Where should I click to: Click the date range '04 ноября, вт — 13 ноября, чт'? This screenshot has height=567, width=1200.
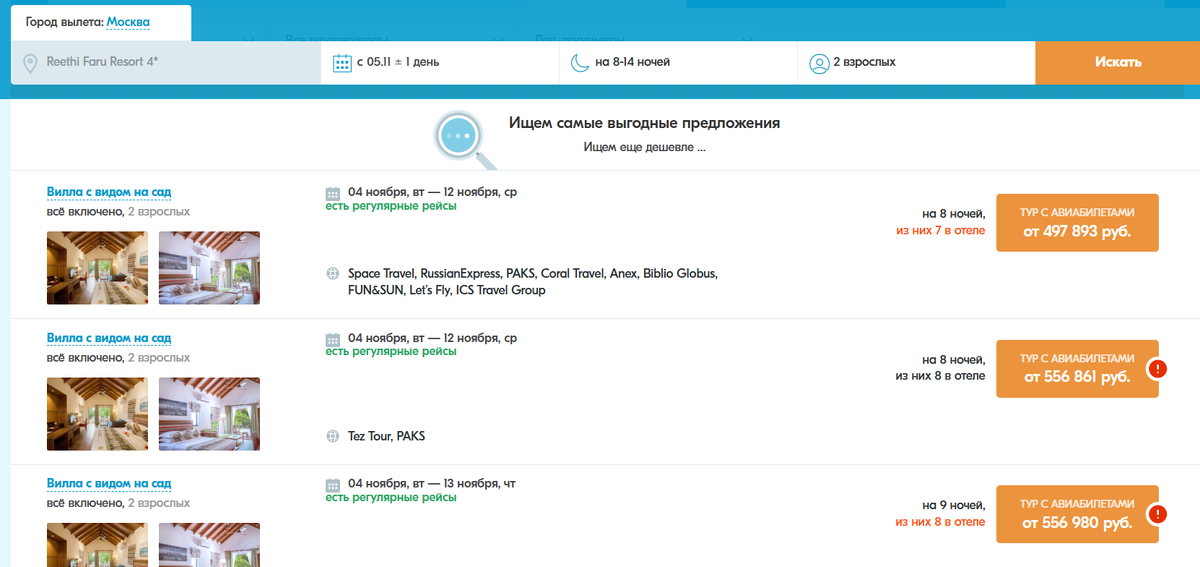(x=432, y=484)
